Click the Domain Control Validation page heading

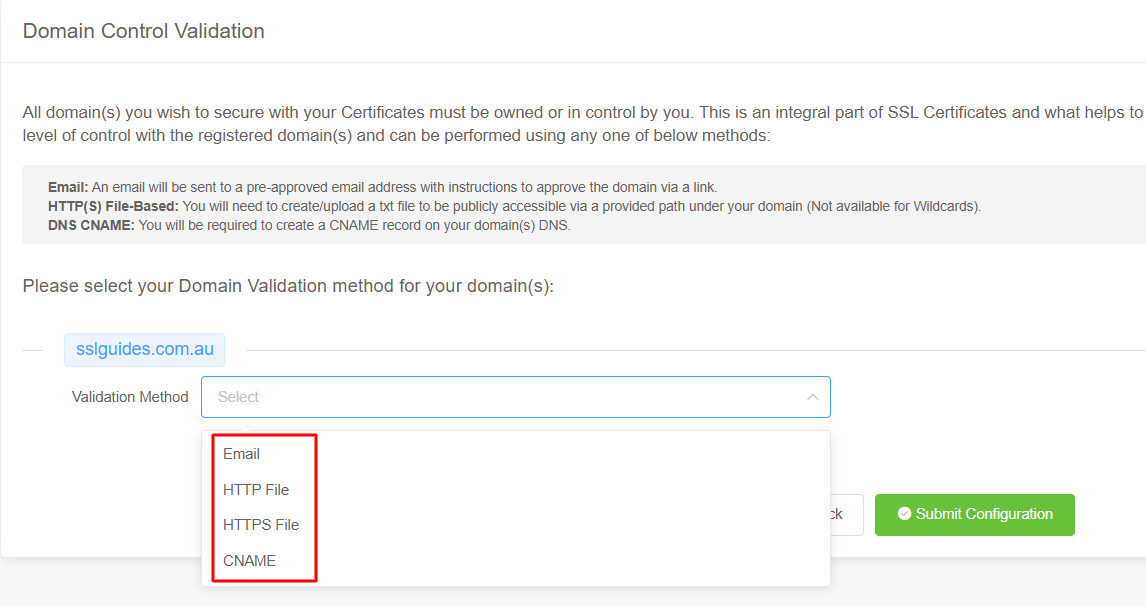coord(143,31)
